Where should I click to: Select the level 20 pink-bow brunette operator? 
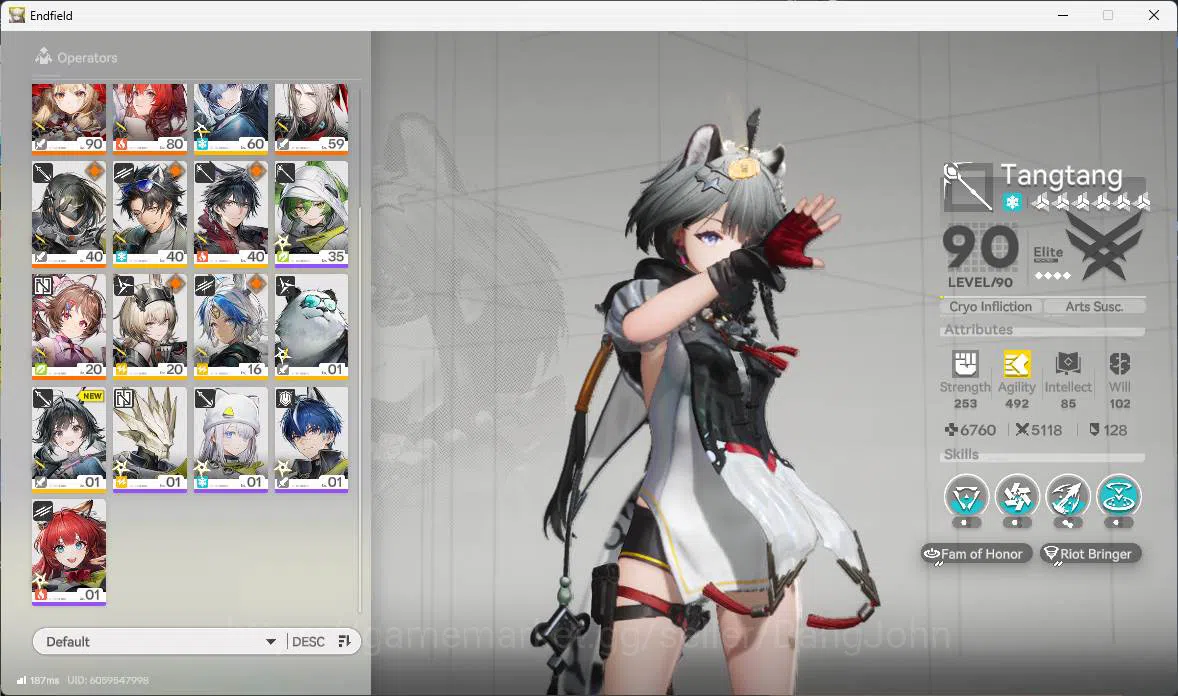tap(69, 326)
